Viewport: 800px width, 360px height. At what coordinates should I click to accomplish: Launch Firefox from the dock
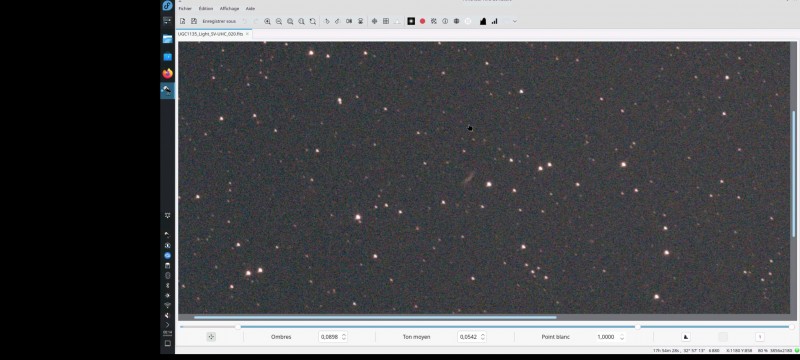(167, 73)
